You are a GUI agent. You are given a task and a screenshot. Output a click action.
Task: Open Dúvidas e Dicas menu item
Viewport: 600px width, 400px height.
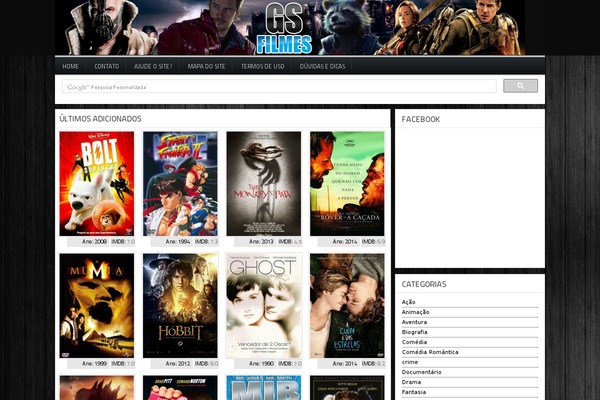[x=322, y=66]
